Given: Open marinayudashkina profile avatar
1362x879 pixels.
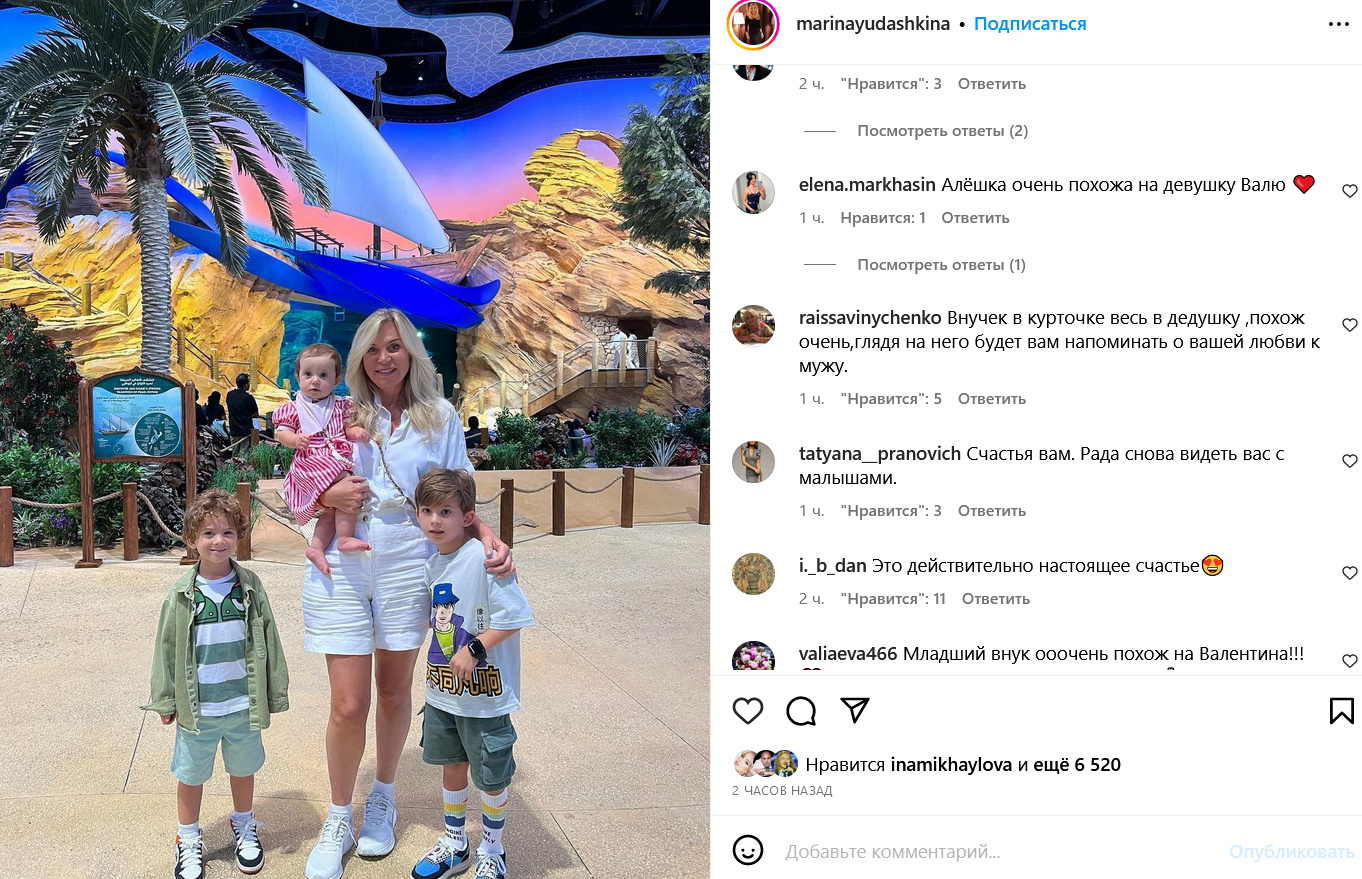Looking at the screenshot, I should pos(753,24).
